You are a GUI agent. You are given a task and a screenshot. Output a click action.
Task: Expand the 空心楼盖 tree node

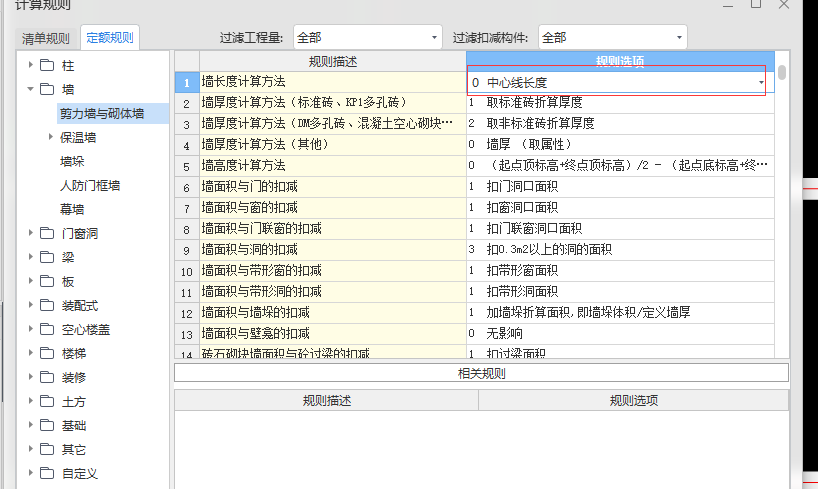[30, 329]
